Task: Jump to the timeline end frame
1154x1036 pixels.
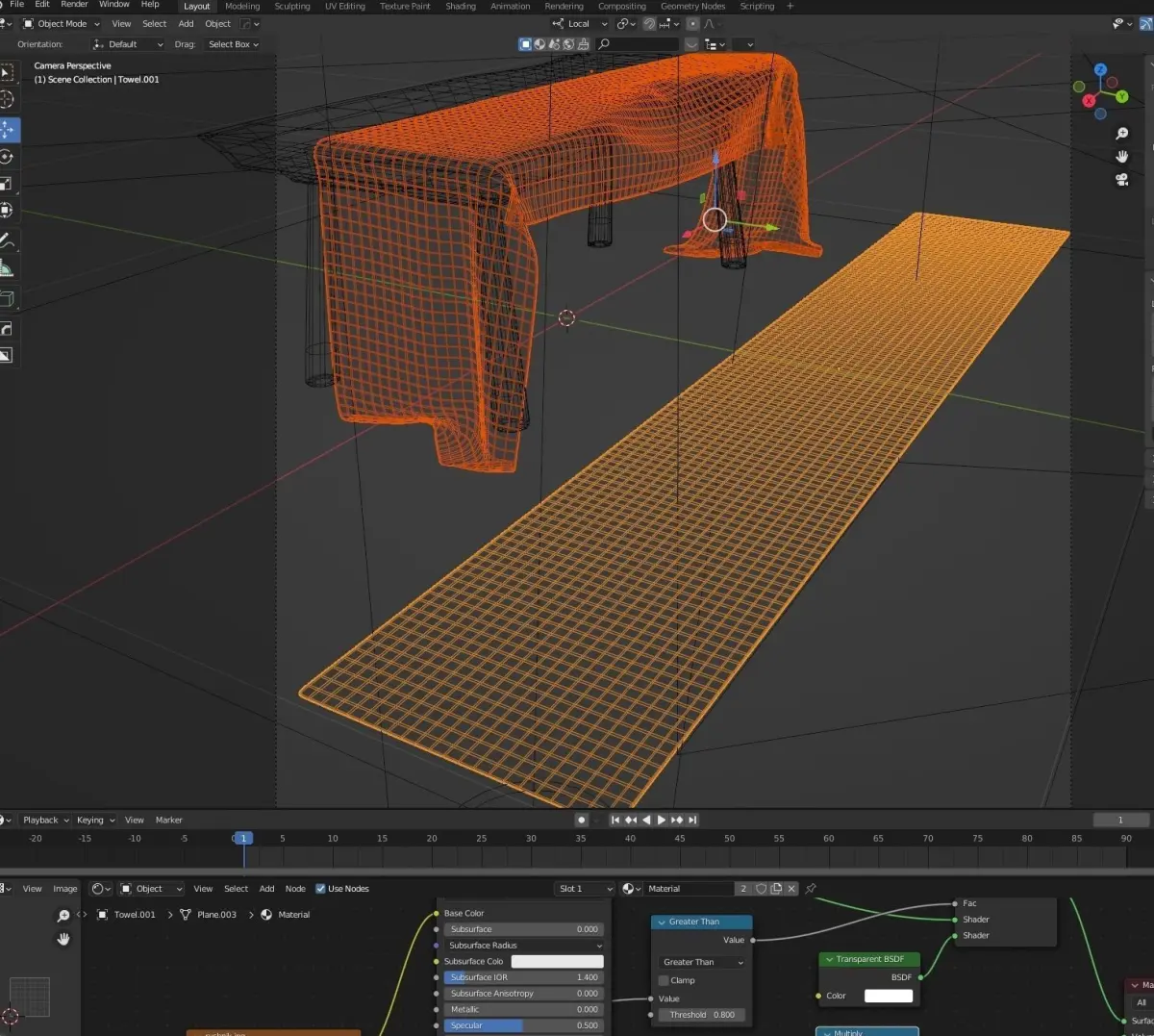Action: click(692, 820)
